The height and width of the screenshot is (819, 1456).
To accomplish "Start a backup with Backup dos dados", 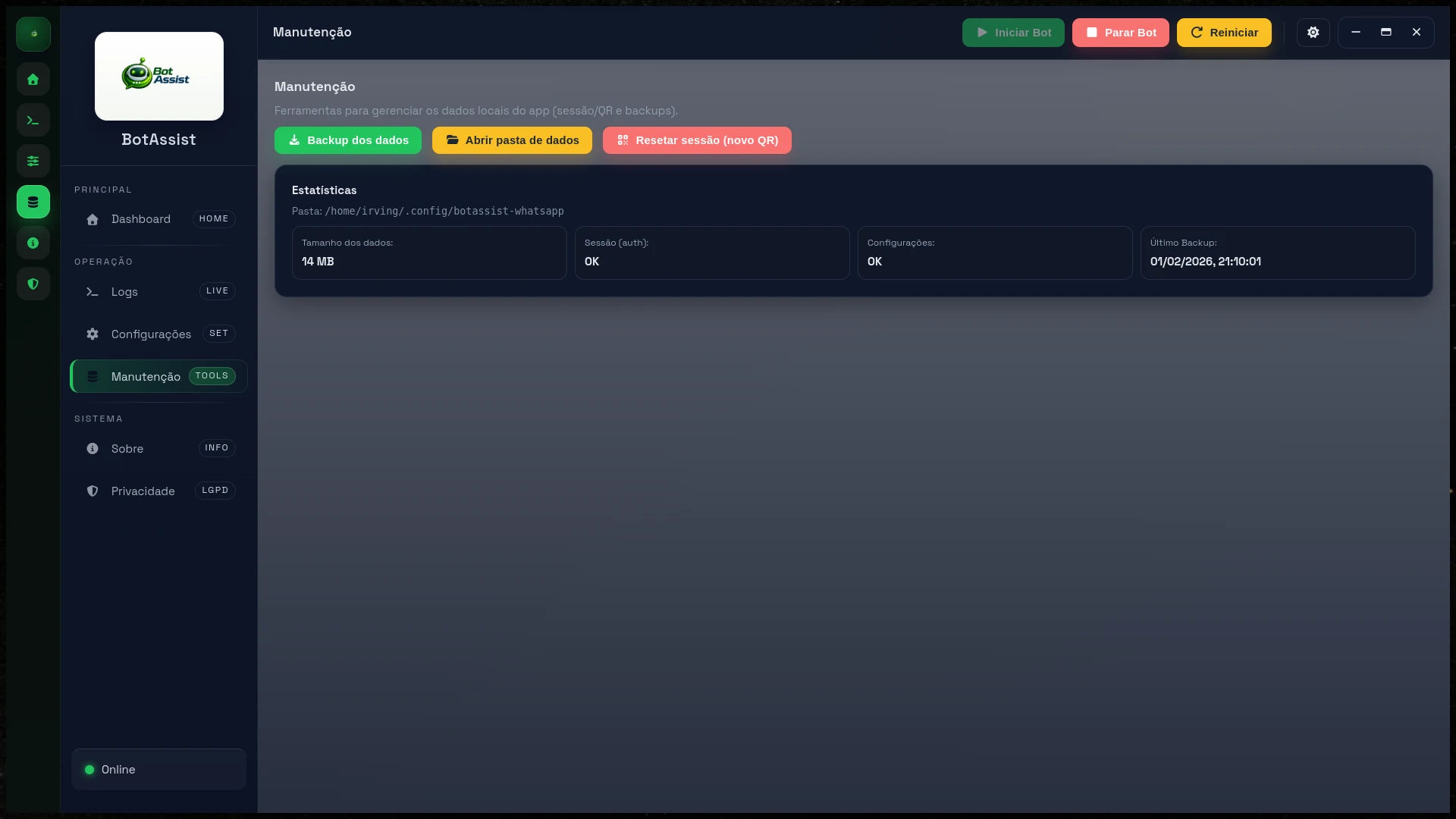I will (347, 140).
